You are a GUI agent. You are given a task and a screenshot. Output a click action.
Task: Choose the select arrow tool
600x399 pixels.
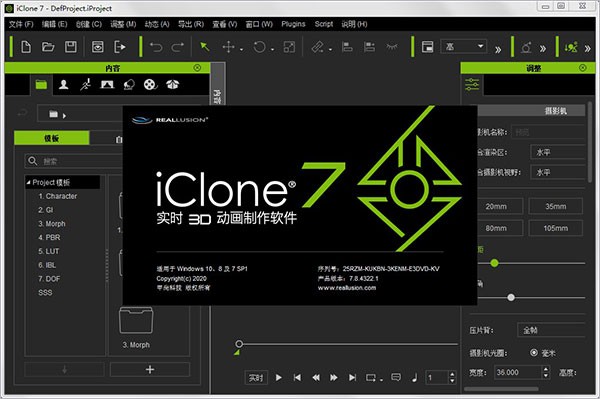pos(205,47)
